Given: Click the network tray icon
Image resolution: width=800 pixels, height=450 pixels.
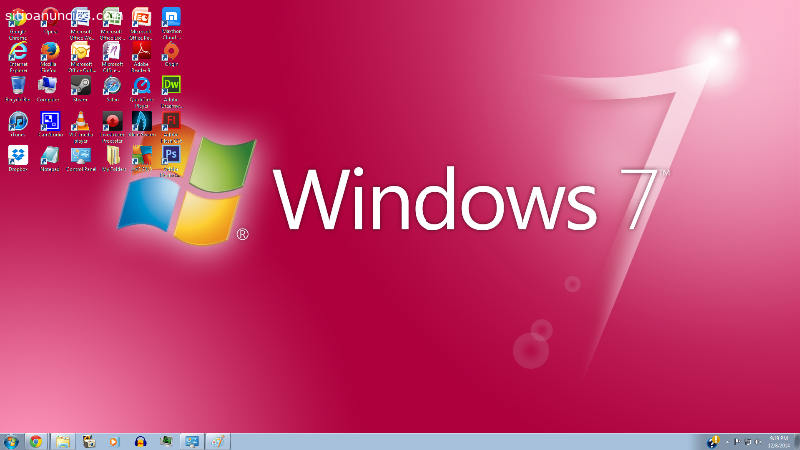Looking at the screenshot, I should [x=748, y=442].
